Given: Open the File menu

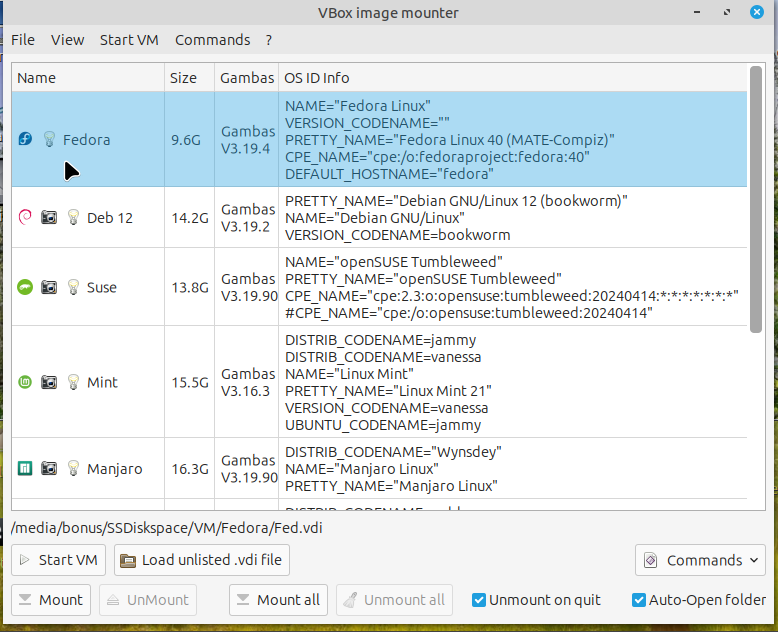Looking at the screenshot, I should [x=22, y=40].
